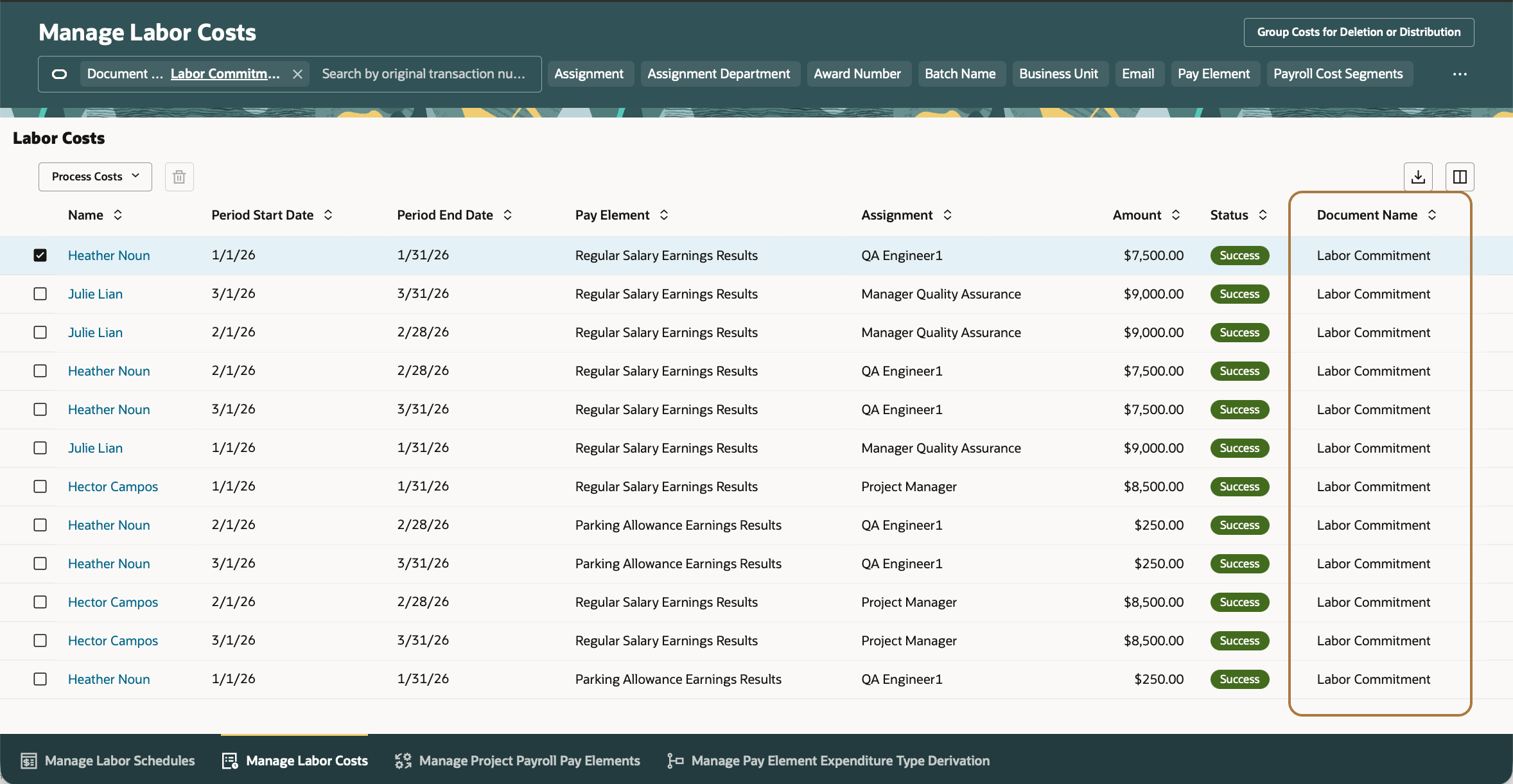Screen dimensions: 1513x784
Task: Open the Heather Noun name link
Action: point(109,255)
